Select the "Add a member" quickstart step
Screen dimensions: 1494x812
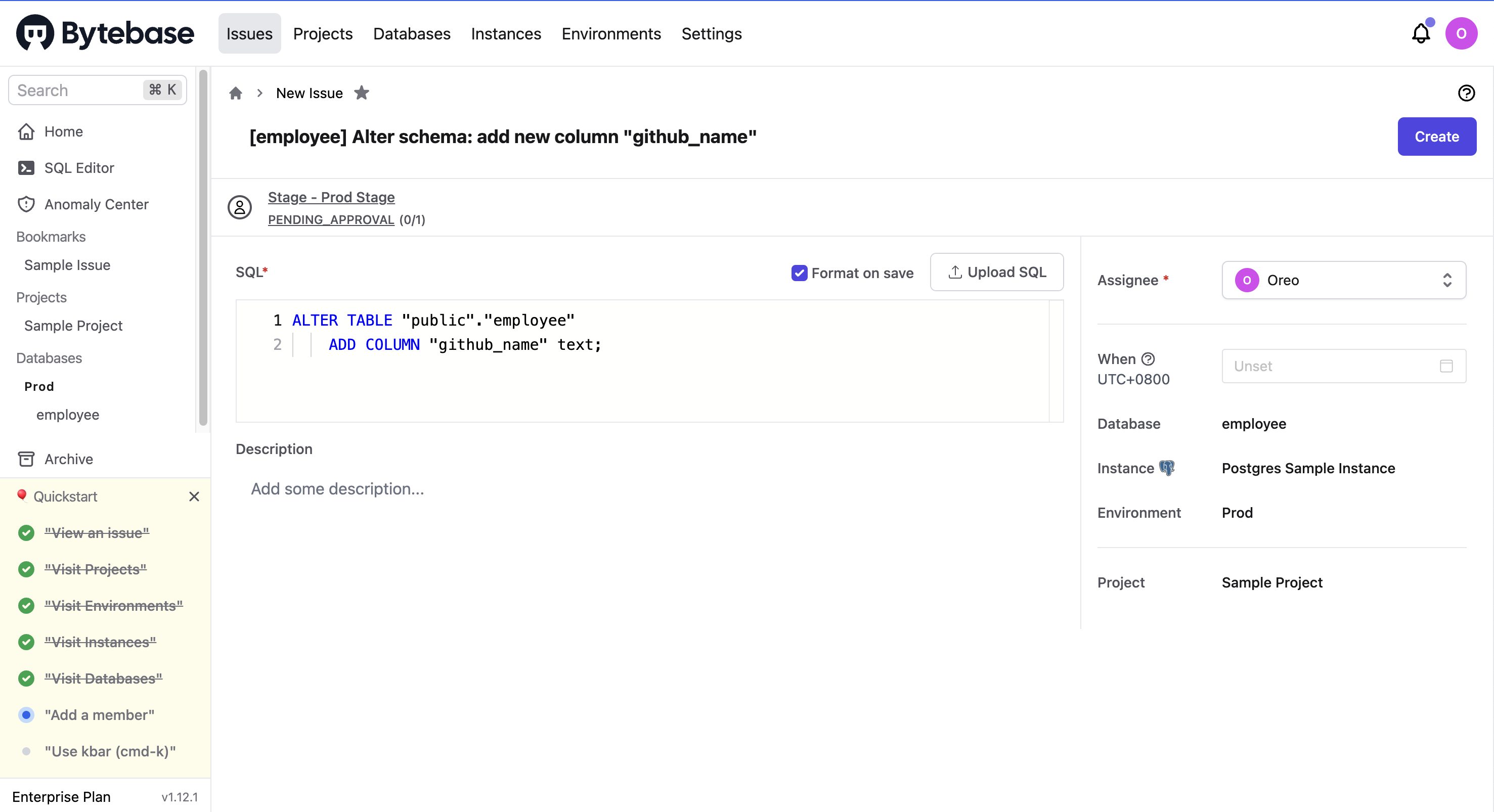pyautogui.click(x=99, y=714)
